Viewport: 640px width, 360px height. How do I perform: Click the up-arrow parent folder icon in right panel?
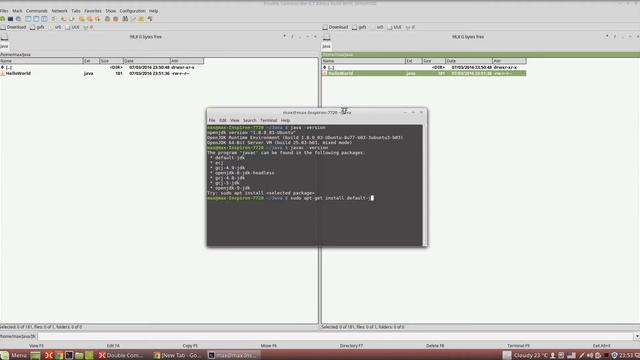pyautogui.click(x=325, y=67)
